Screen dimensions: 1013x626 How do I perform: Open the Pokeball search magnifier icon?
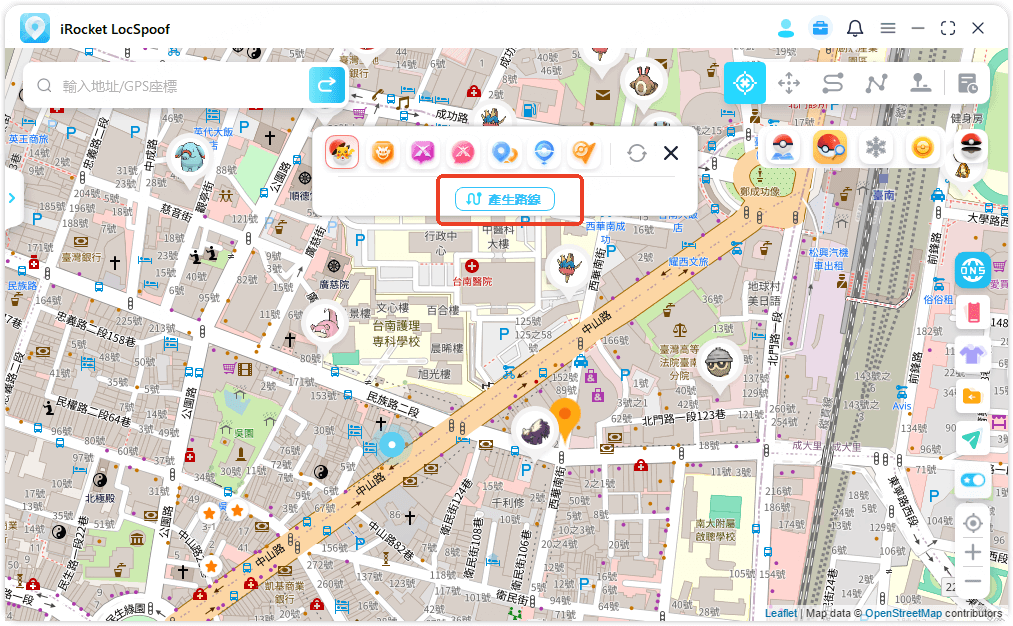(x=830, y=148)
